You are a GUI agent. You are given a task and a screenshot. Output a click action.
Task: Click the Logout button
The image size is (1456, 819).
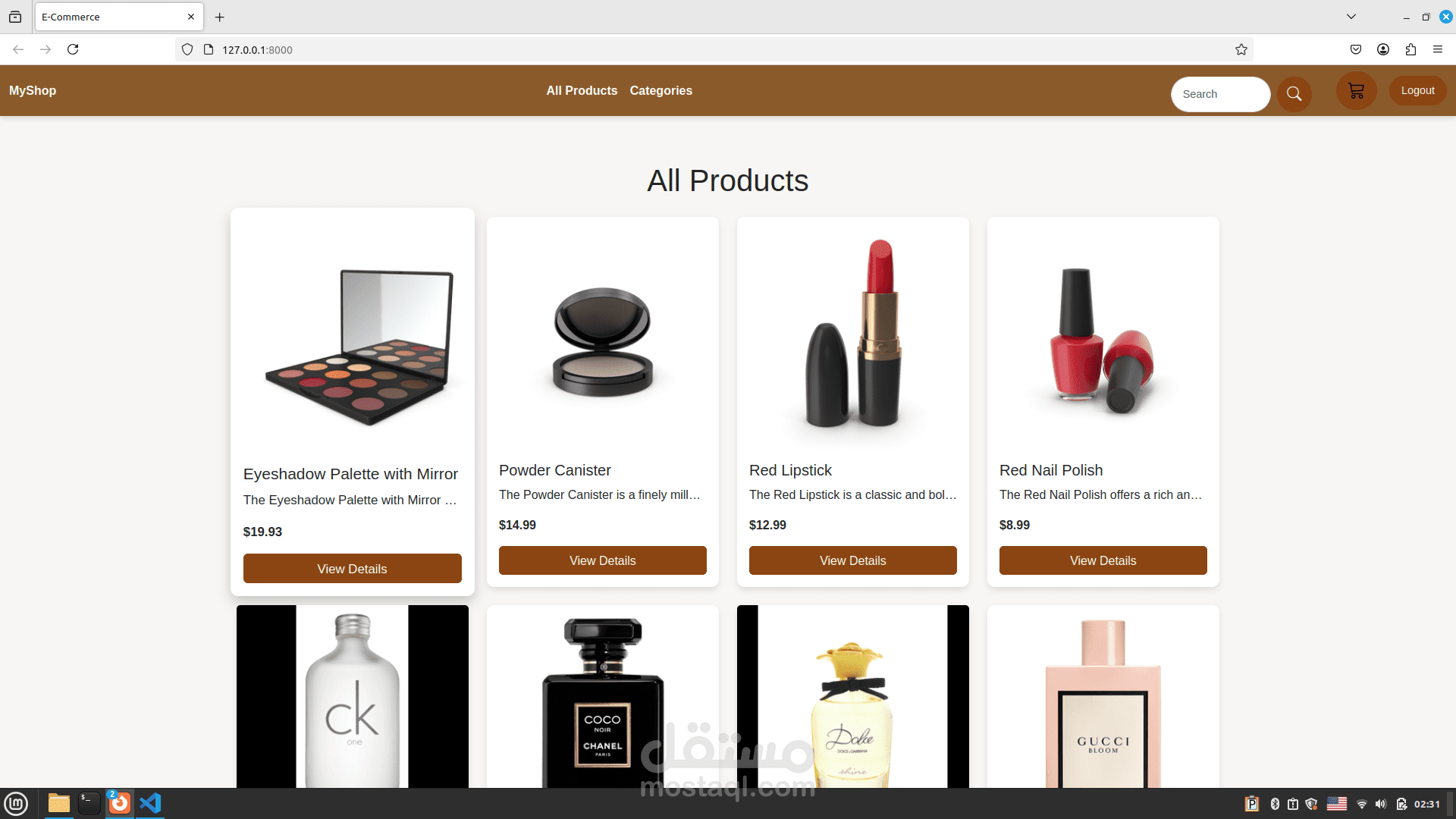pyautogui.click(x=1417, y=90)
